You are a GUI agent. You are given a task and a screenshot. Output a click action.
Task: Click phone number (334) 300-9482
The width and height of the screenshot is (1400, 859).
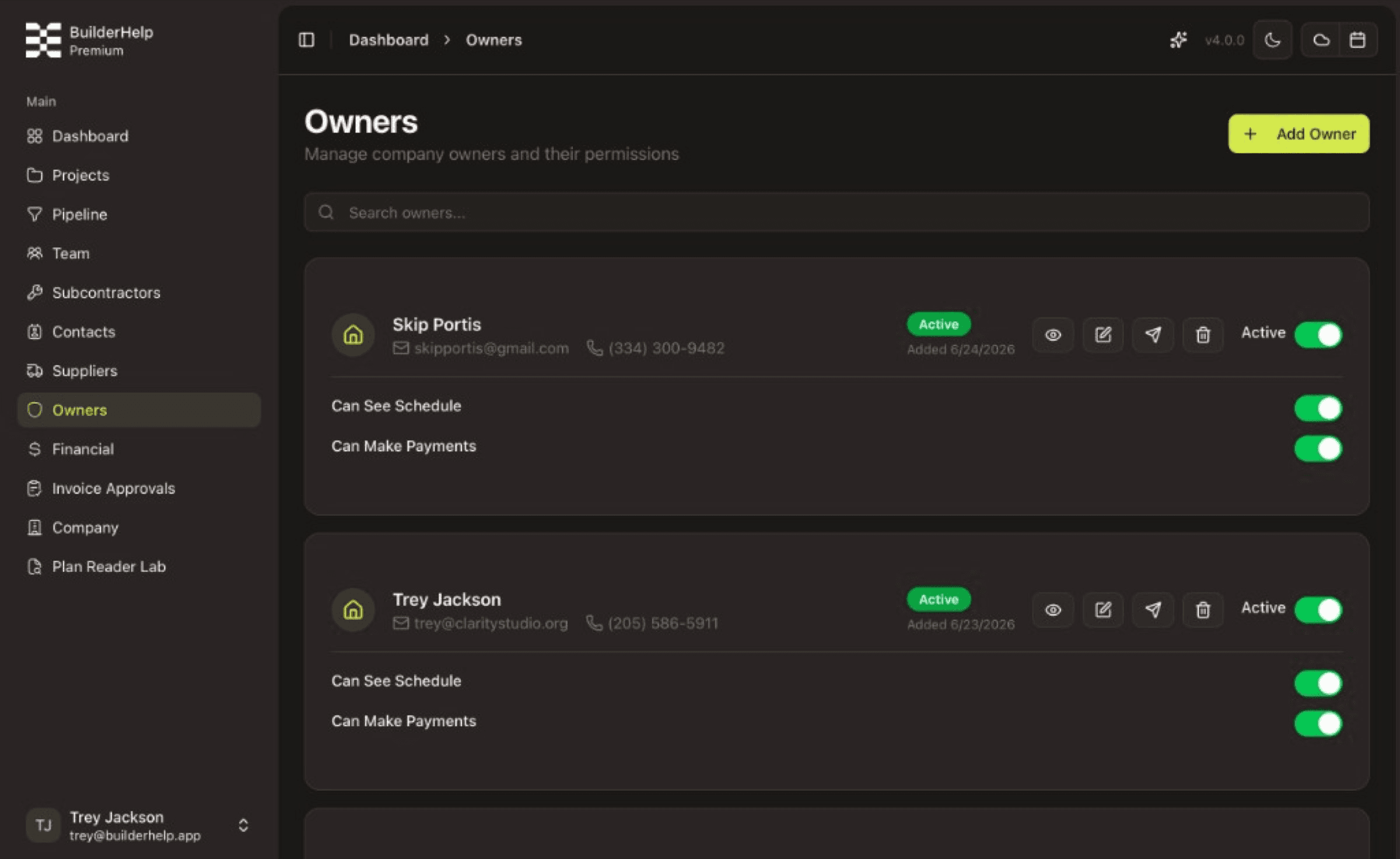tap(666, 348)
